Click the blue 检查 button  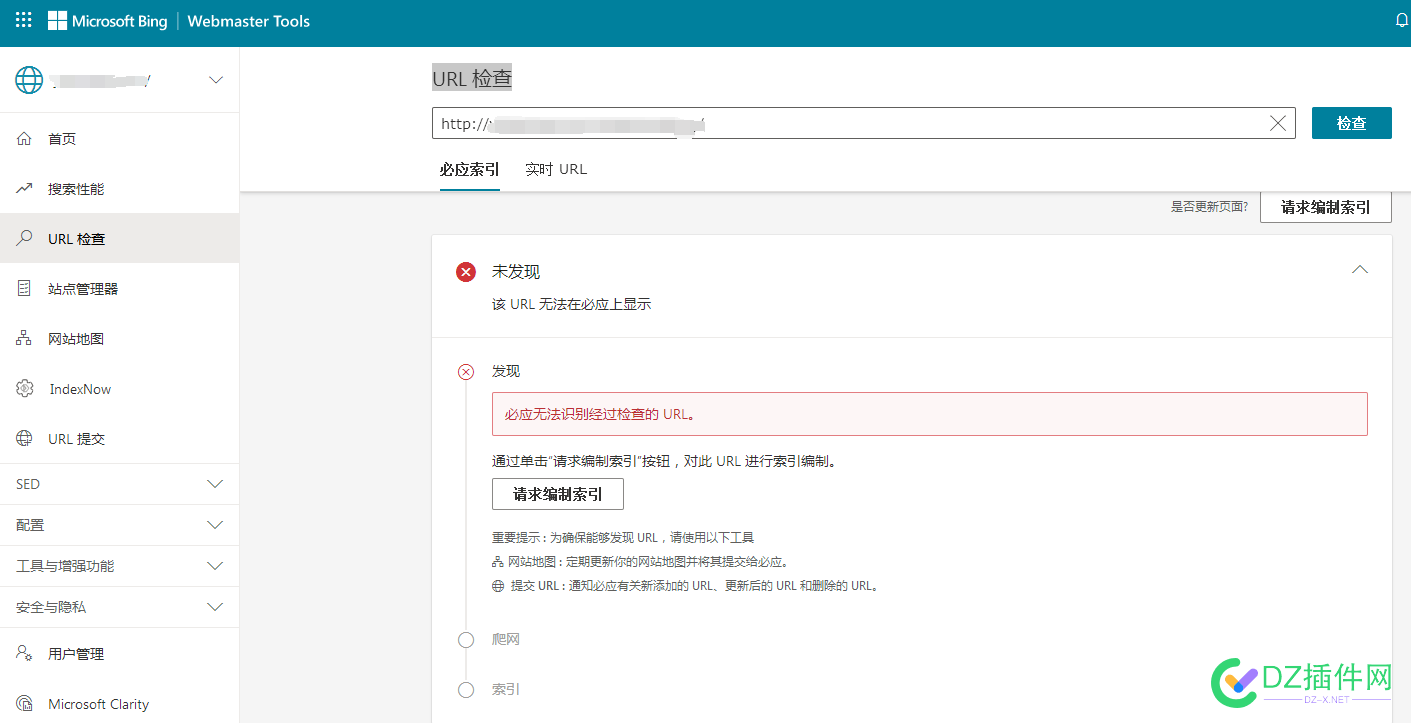coord(1351,123)
